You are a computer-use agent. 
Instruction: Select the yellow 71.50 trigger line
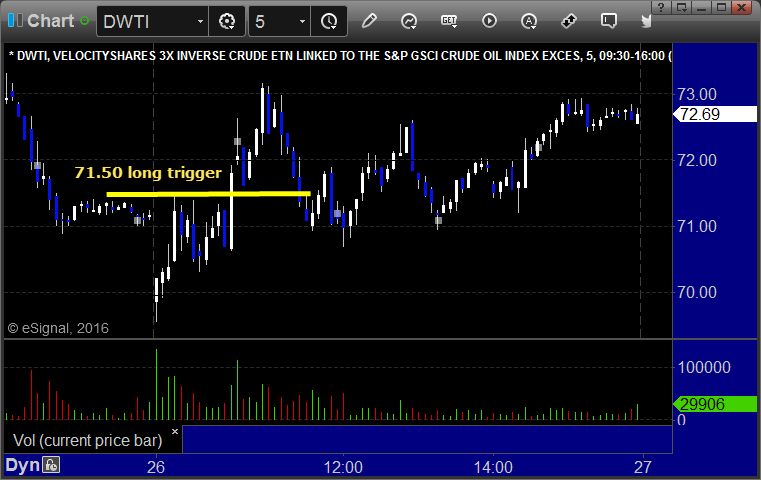tap(209, 194)
